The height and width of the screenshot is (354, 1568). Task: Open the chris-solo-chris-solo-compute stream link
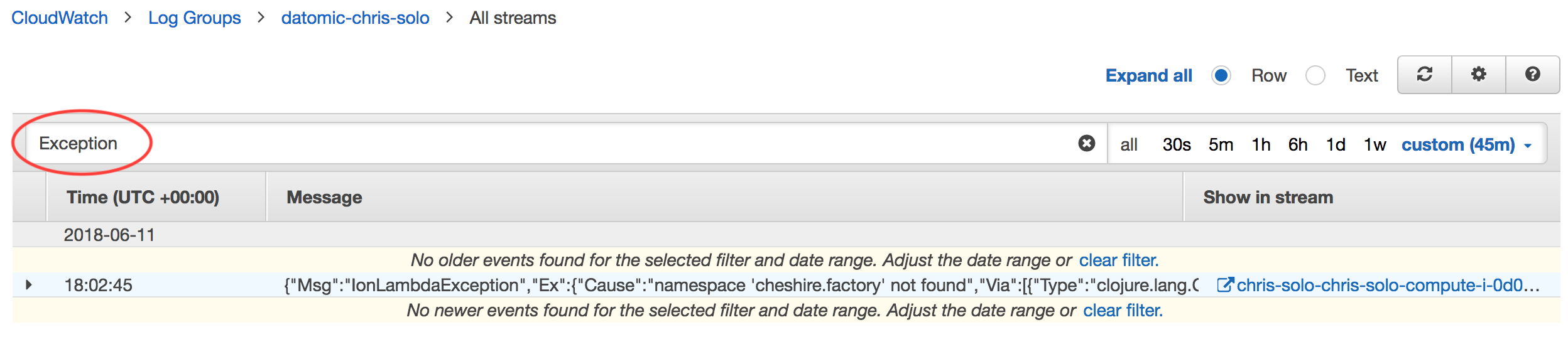click(1388, 285)
